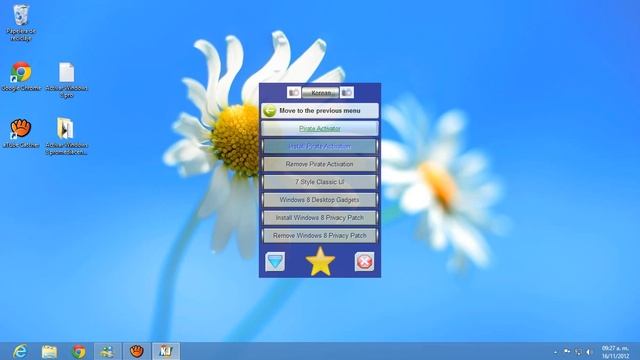
Task: Open the Google Chrome desktop shortcut
Action: 20,76
